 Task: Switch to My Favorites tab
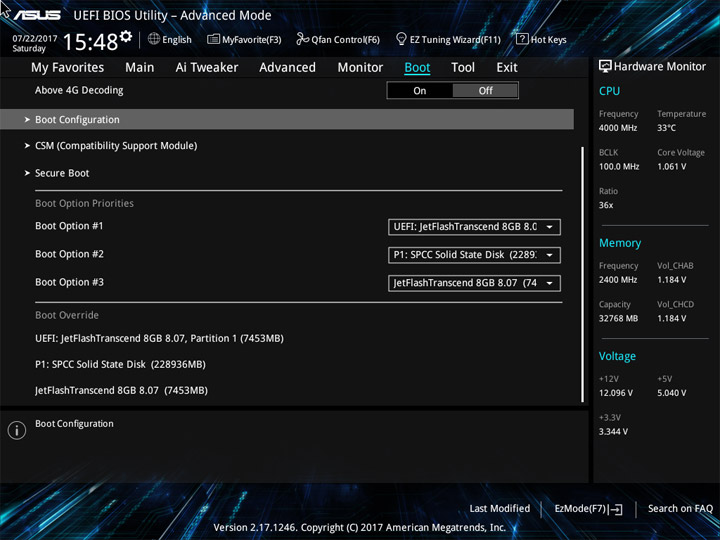[68, 68]
